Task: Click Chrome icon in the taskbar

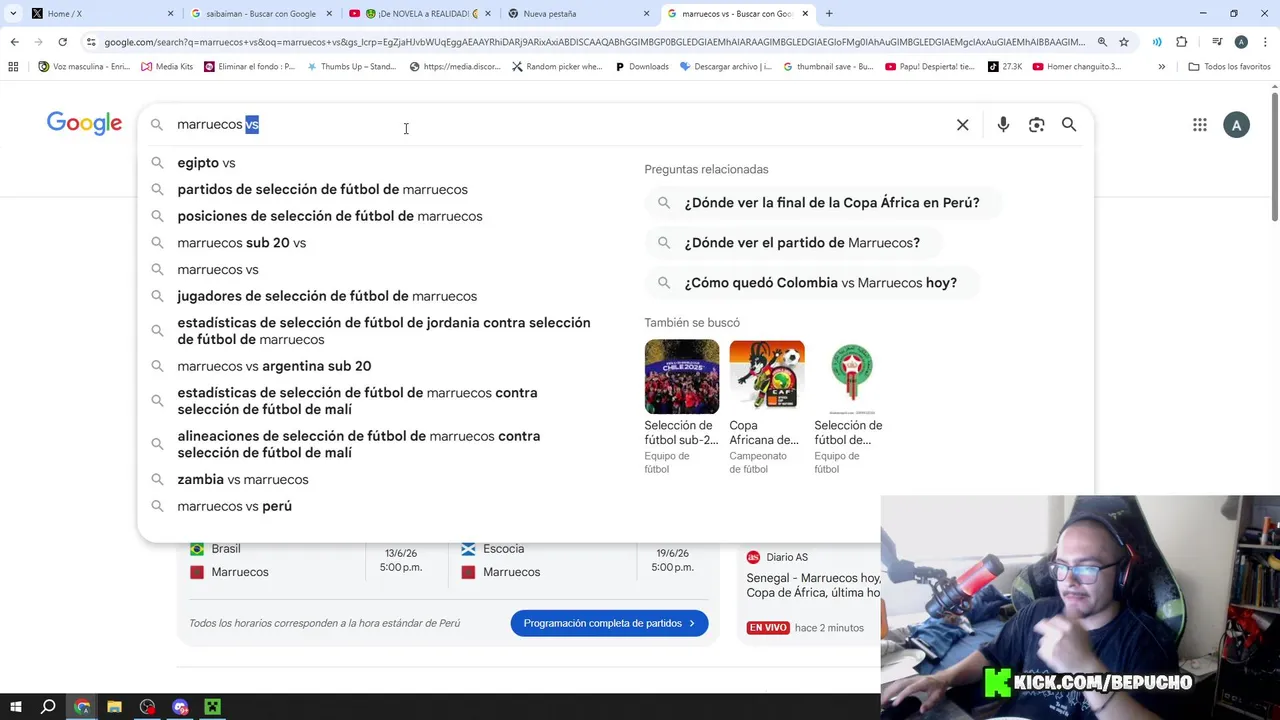Action: [82, 707]
